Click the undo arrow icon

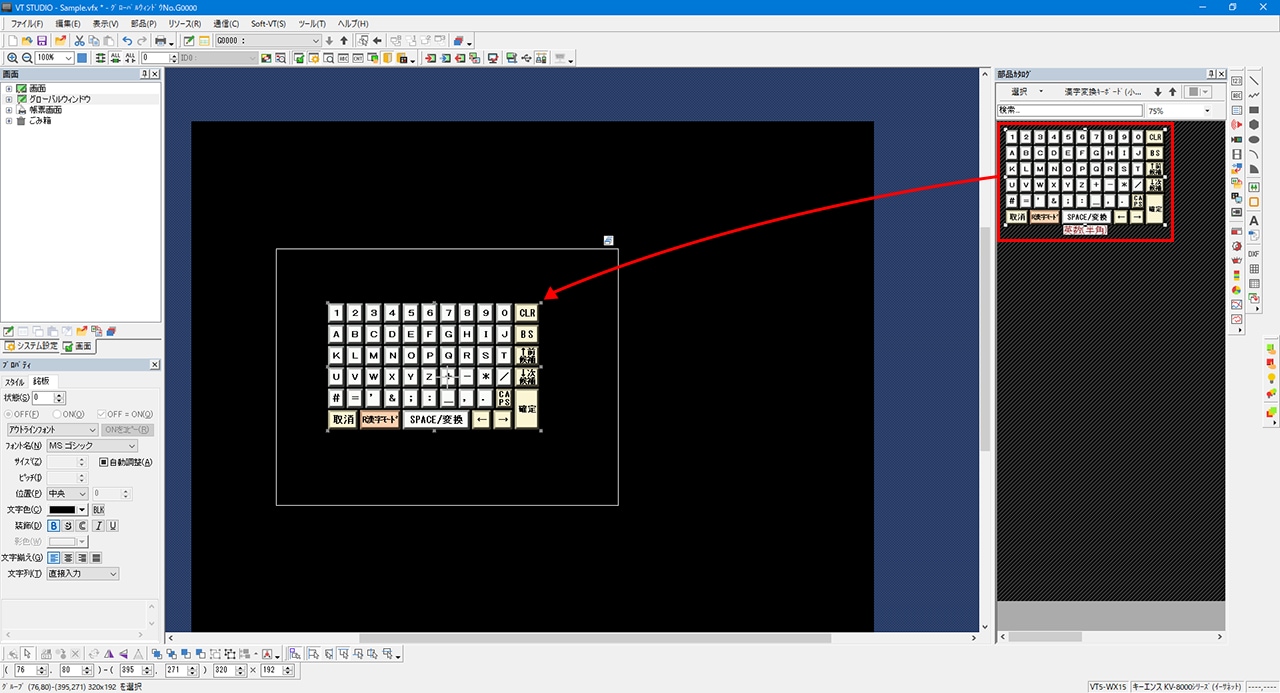point(127,41)
